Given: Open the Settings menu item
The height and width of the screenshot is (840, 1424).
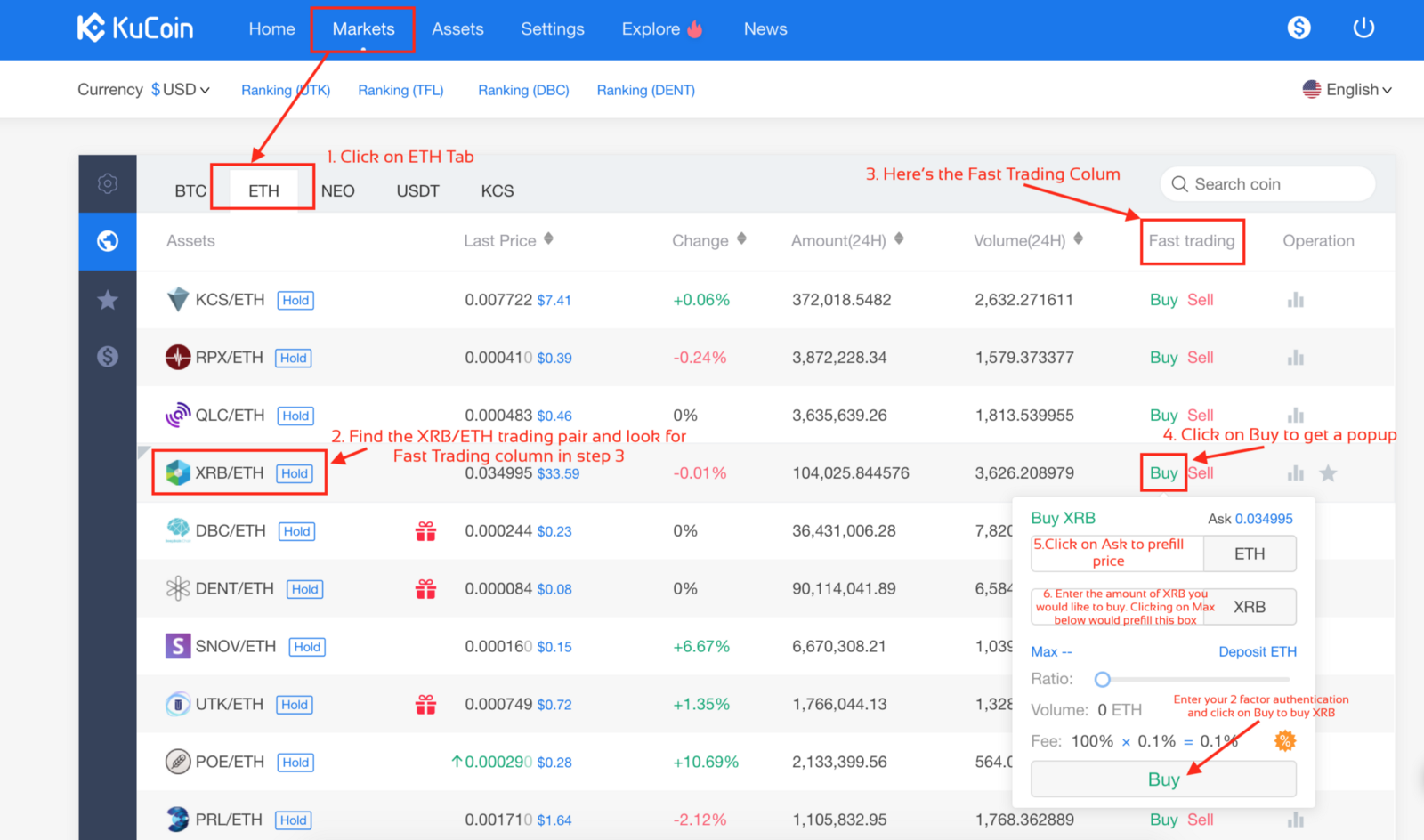Looking at the screenshot, I should point(553,28).
